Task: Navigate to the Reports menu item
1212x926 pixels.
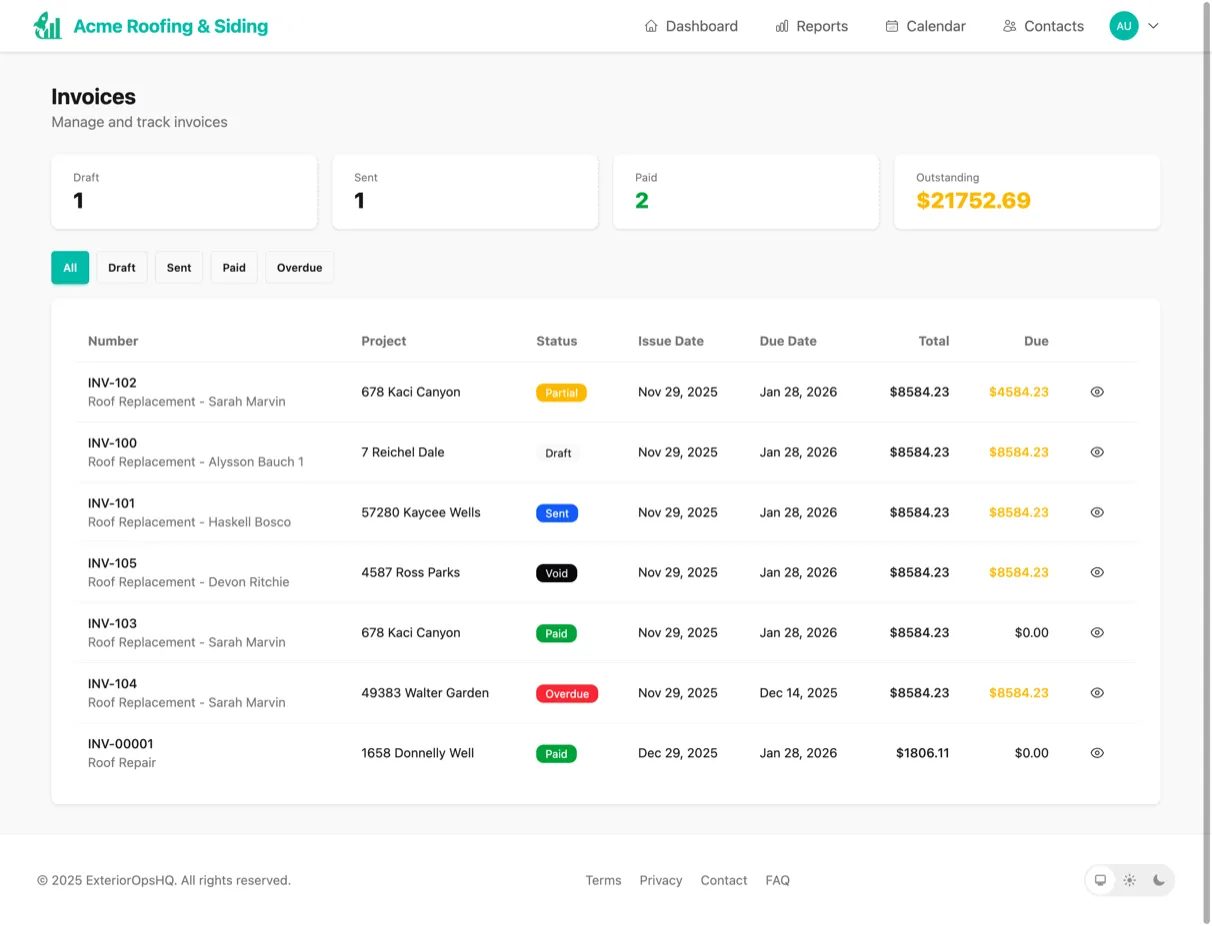Action: (x=822, y=26)
